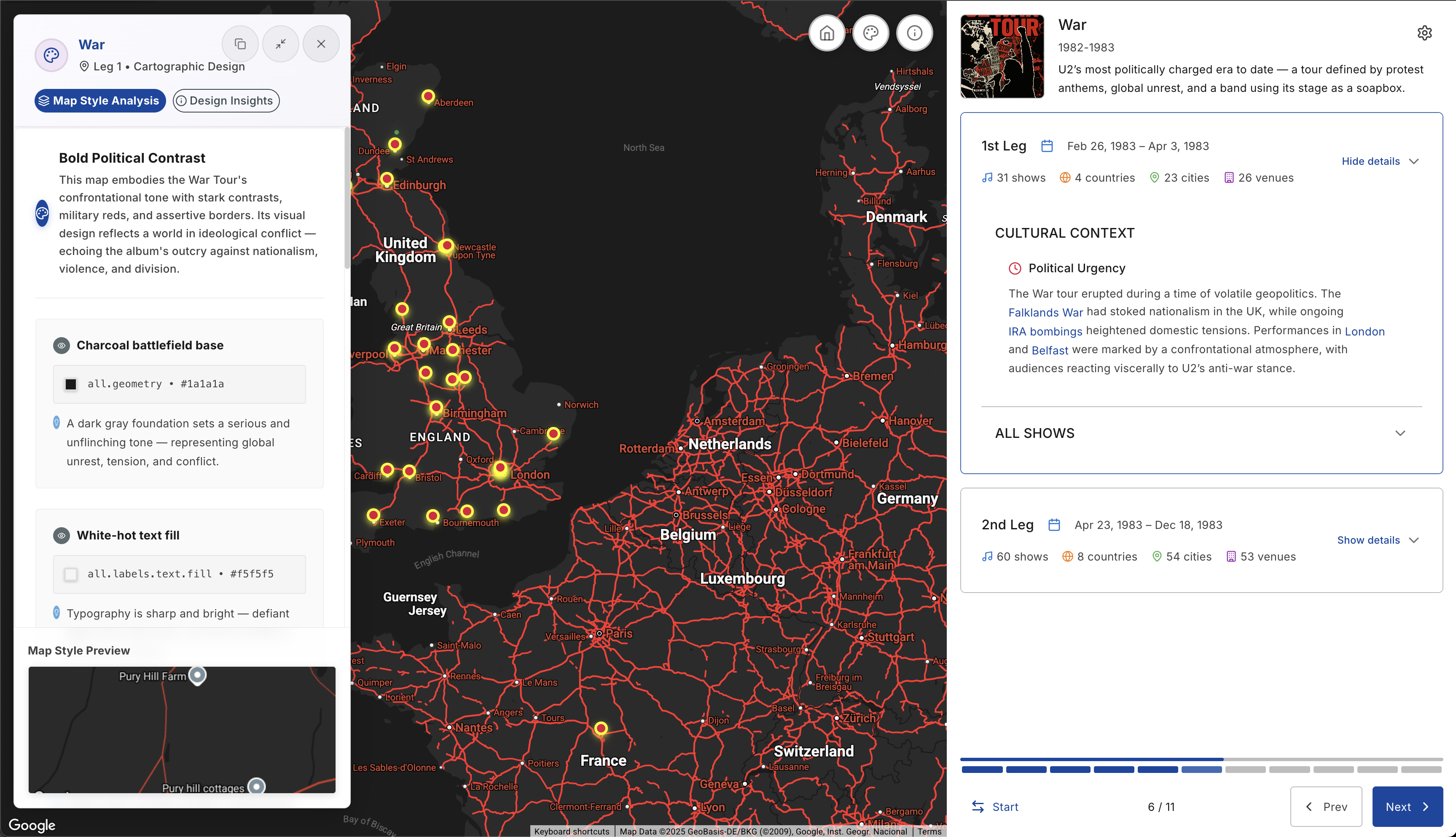Click the #1a1a1a black color swatch

tap(71, 384)
